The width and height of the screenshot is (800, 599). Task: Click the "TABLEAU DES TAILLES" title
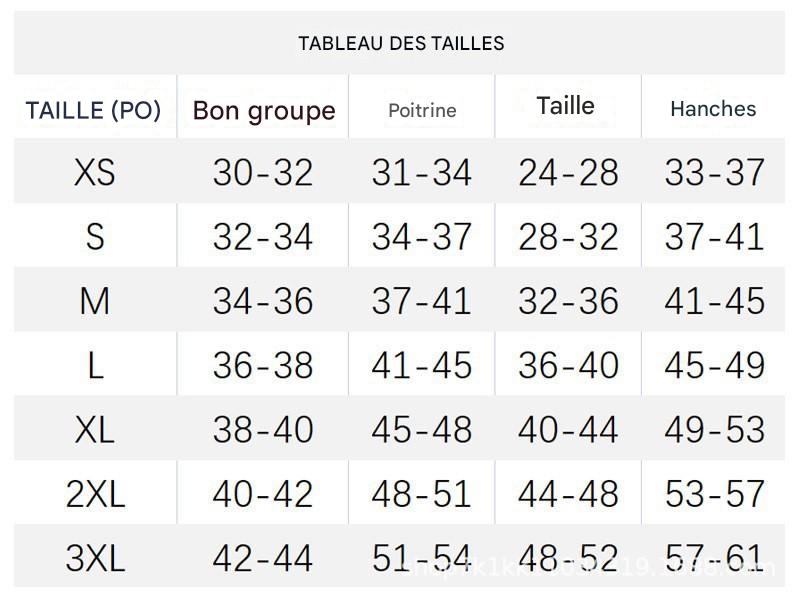pos(401,43)
